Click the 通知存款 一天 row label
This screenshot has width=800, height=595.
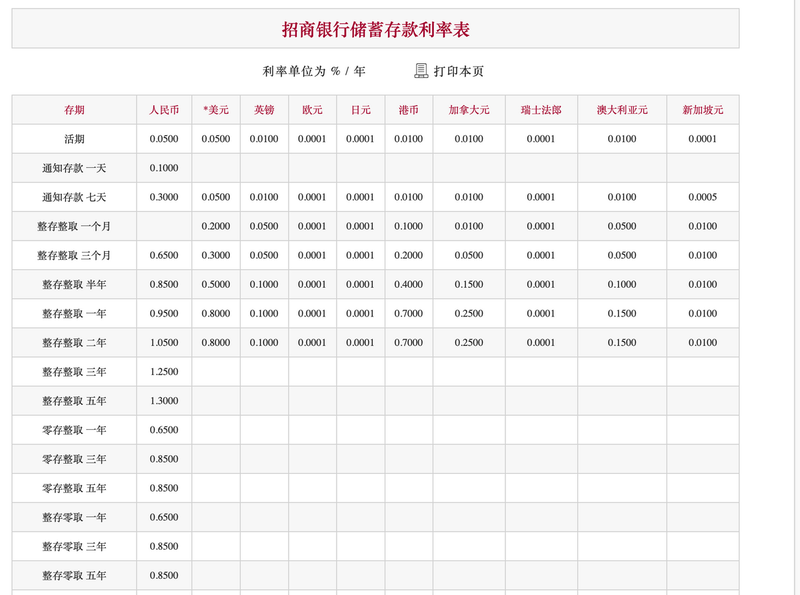point(74,168)
